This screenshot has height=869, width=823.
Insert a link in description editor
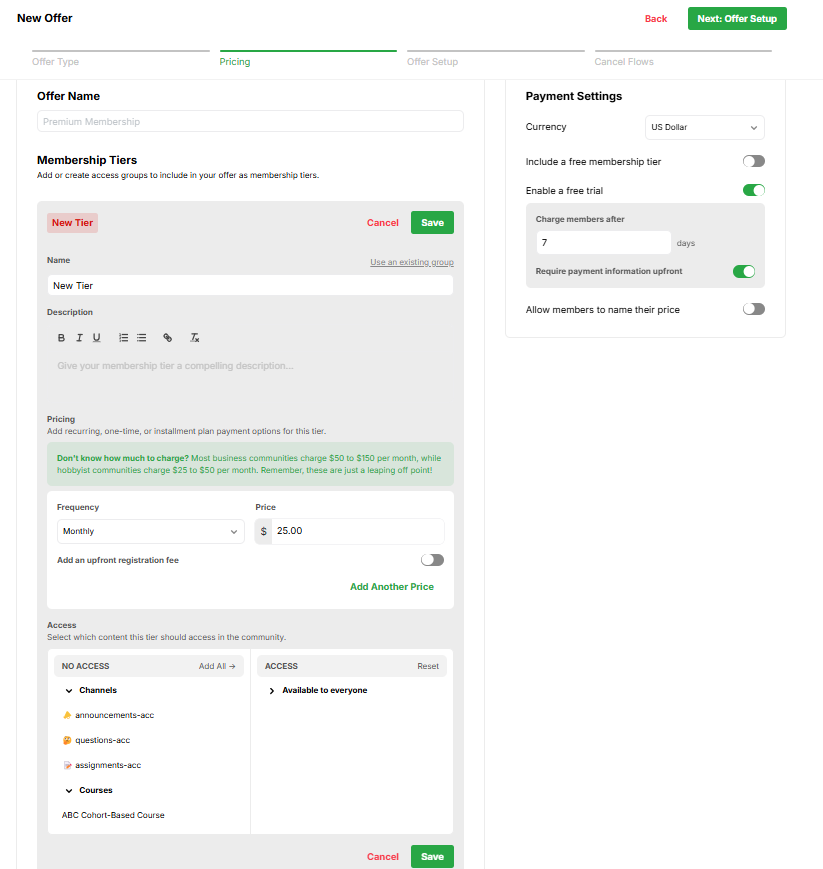coord(167,338)
